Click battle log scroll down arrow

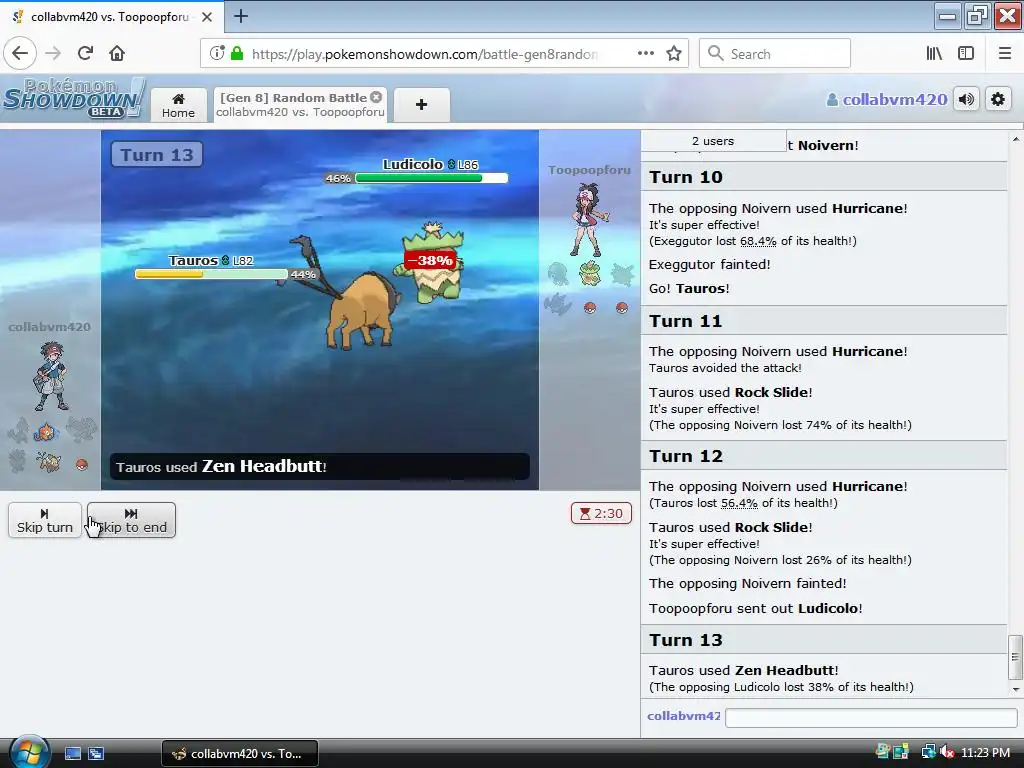point(1015,690)
